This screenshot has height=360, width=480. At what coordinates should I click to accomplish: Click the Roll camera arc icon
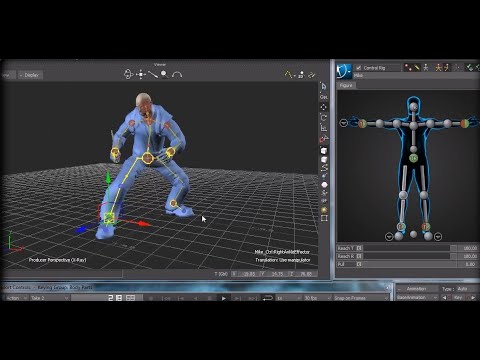177,75
